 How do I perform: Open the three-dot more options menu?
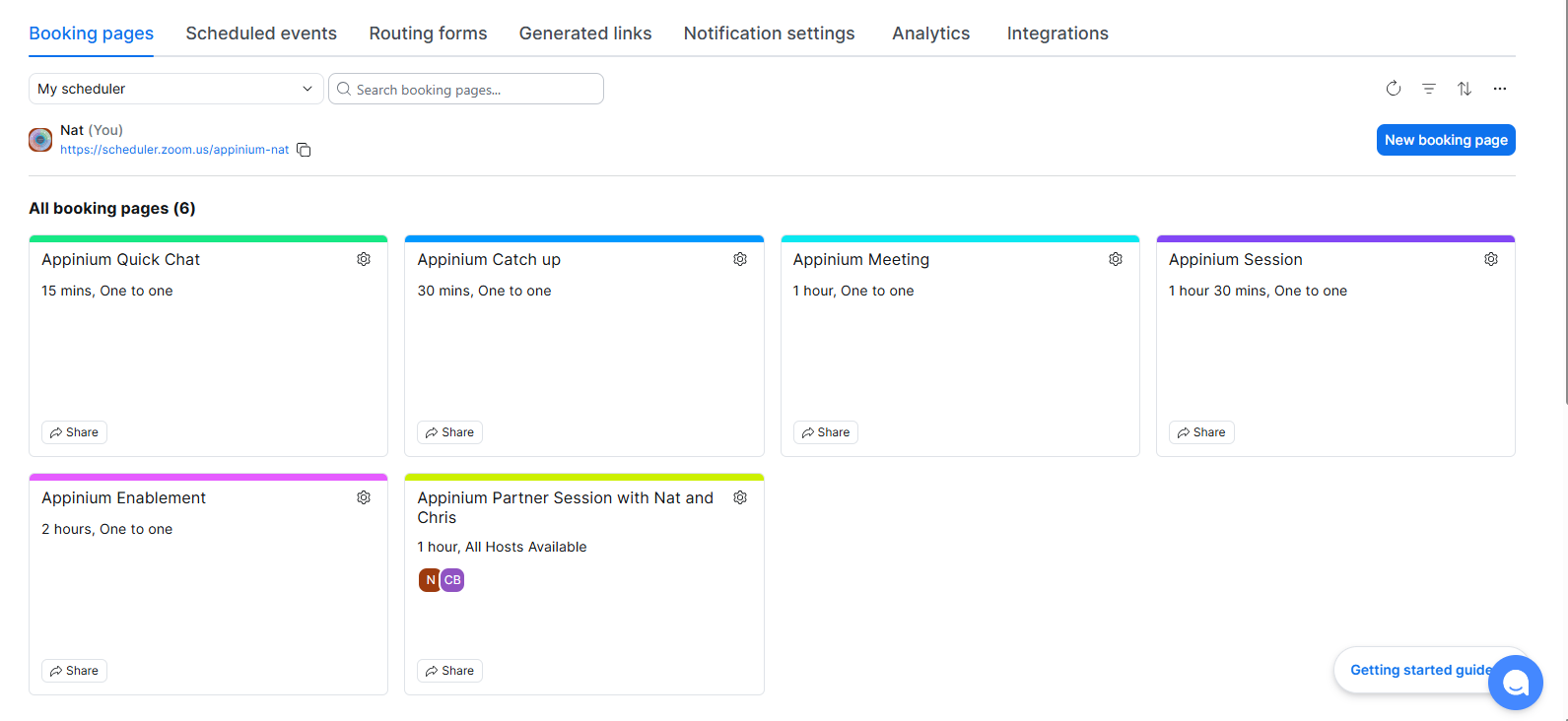coord(1499,89)
